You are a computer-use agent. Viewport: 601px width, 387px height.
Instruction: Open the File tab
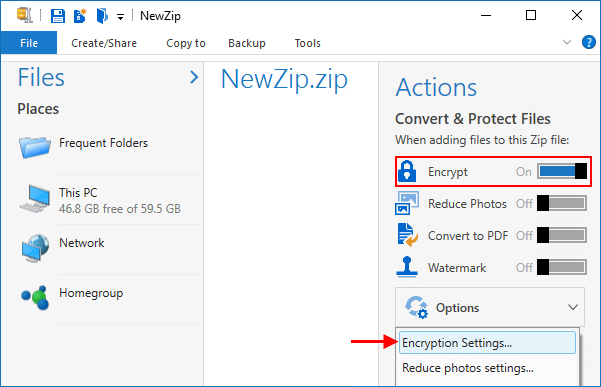pyautogui.click(x=29, y=43)
